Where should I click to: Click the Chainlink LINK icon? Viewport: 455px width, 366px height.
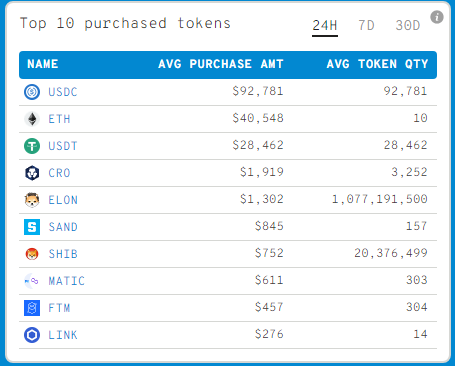click(x=32, y=335)
